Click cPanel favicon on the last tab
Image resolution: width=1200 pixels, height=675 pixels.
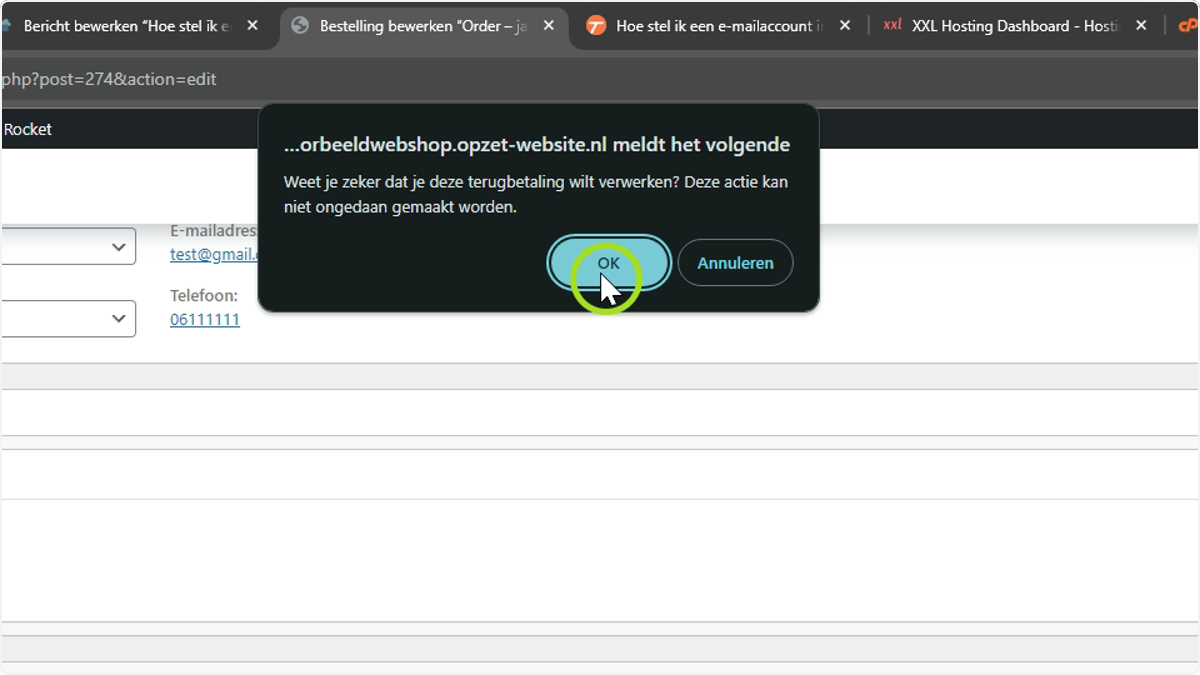(1189, 26)
